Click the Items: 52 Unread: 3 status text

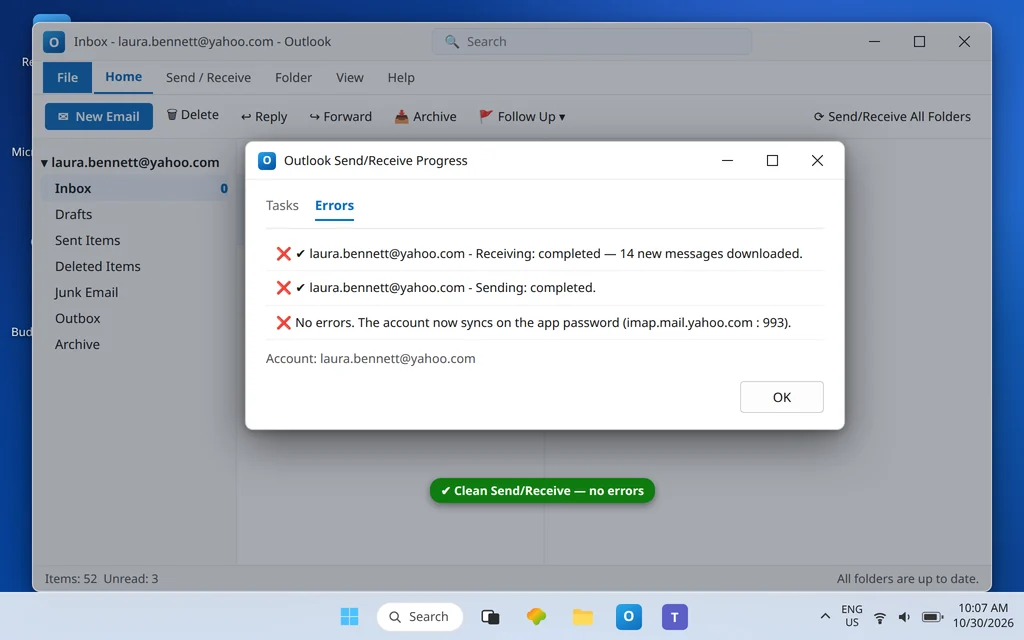(101, 579)
